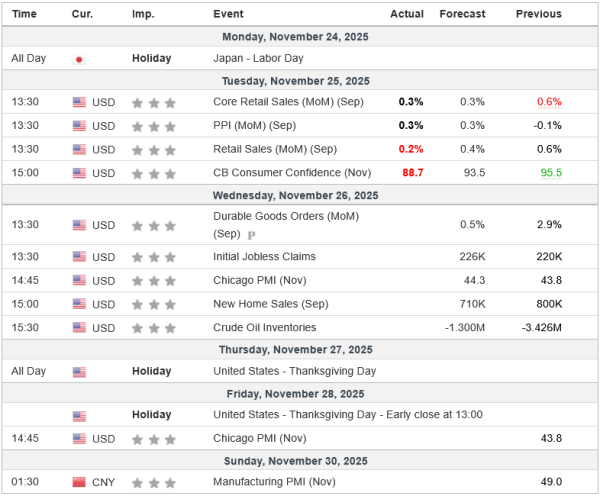This screenshot has height=496, width=600.
Task: Click the US flag in the Initial Jobless Claims row
Action: coord(79,257)
